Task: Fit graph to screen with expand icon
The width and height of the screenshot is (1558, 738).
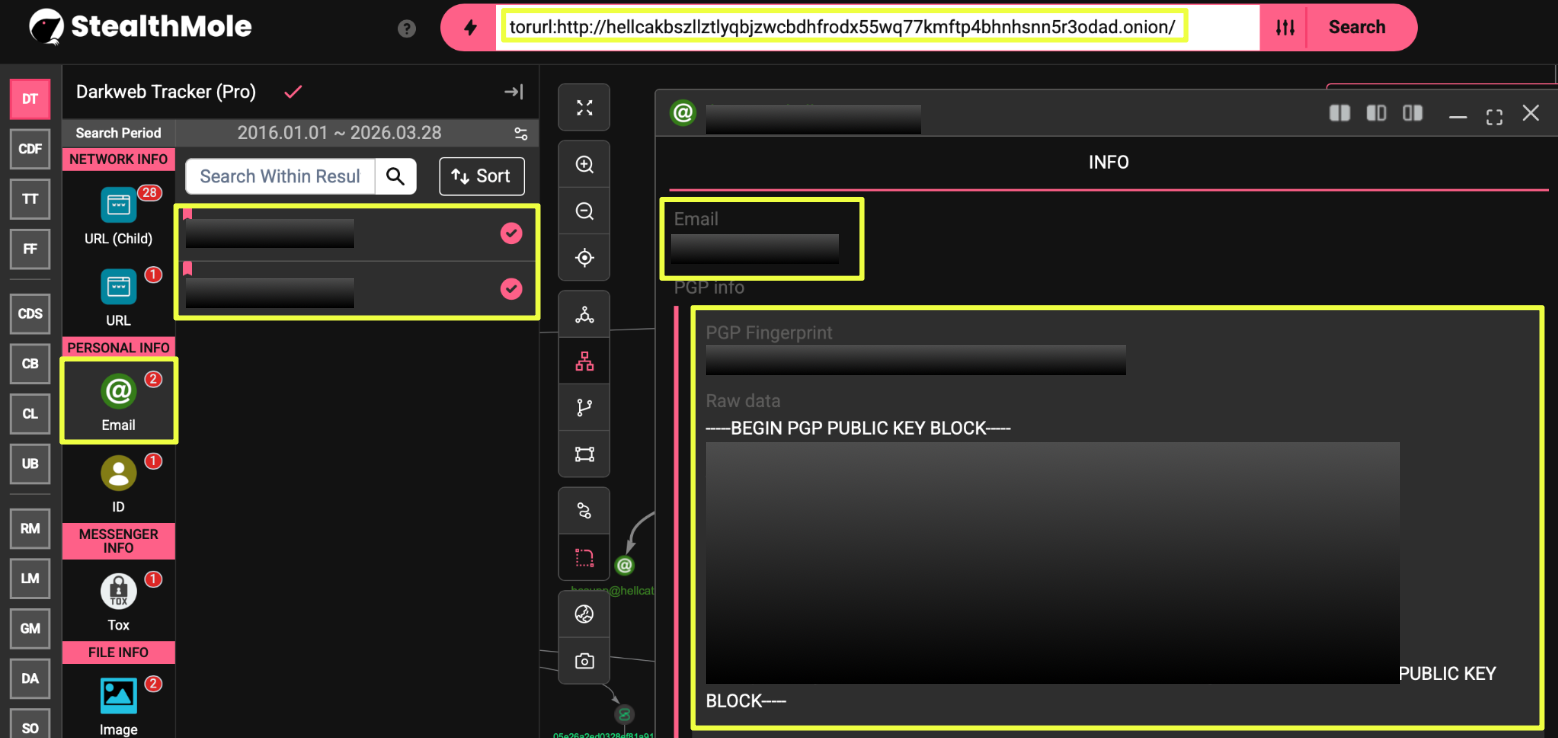Action: 585,108
